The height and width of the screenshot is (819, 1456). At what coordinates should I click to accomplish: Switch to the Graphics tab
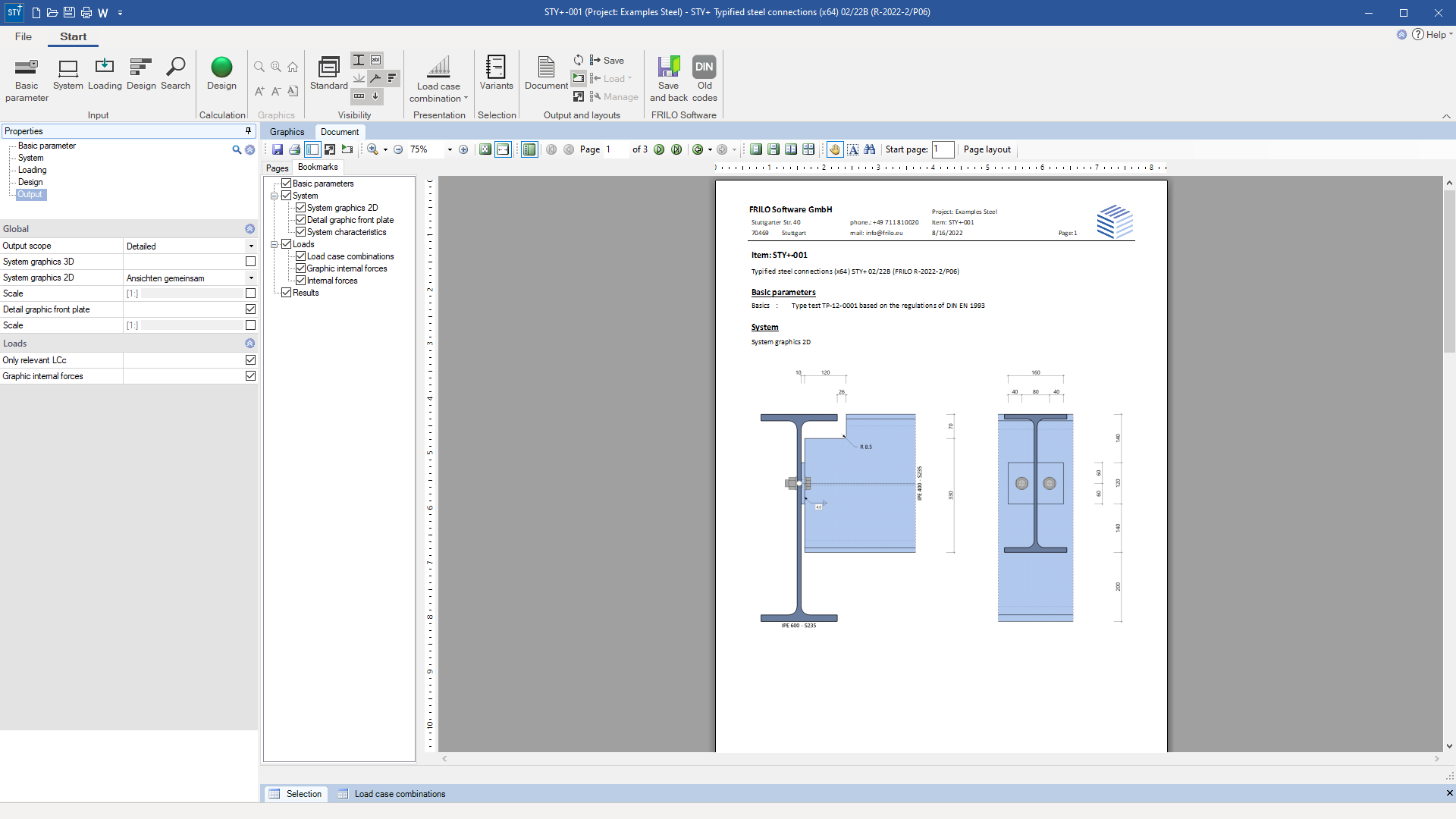287,132
